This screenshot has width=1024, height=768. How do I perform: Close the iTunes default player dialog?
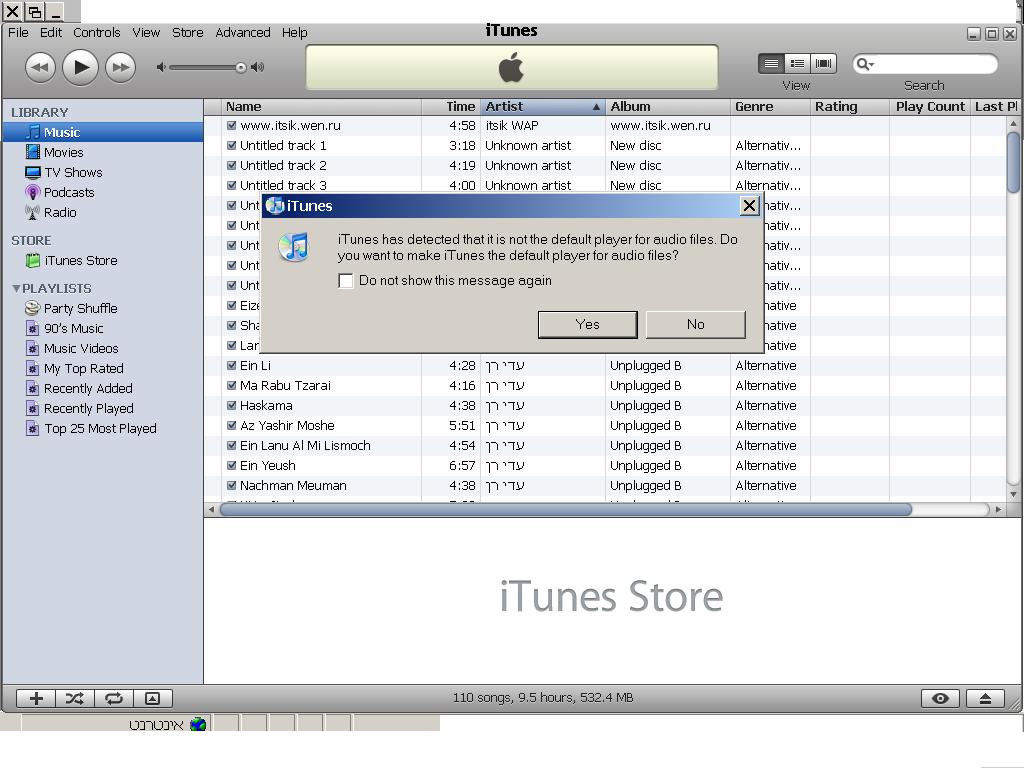click(x=749, y=206)
